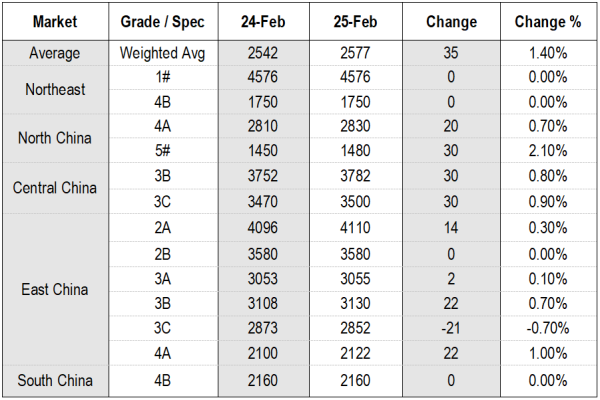Image resolution: width=600 pixels, height=400 pixels.
Task: Click the Market column header
Action: pos(56,22)
